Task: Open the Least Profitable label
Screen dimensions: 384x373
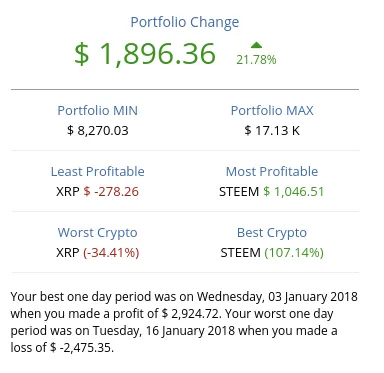Action: [x=98, y=172]
